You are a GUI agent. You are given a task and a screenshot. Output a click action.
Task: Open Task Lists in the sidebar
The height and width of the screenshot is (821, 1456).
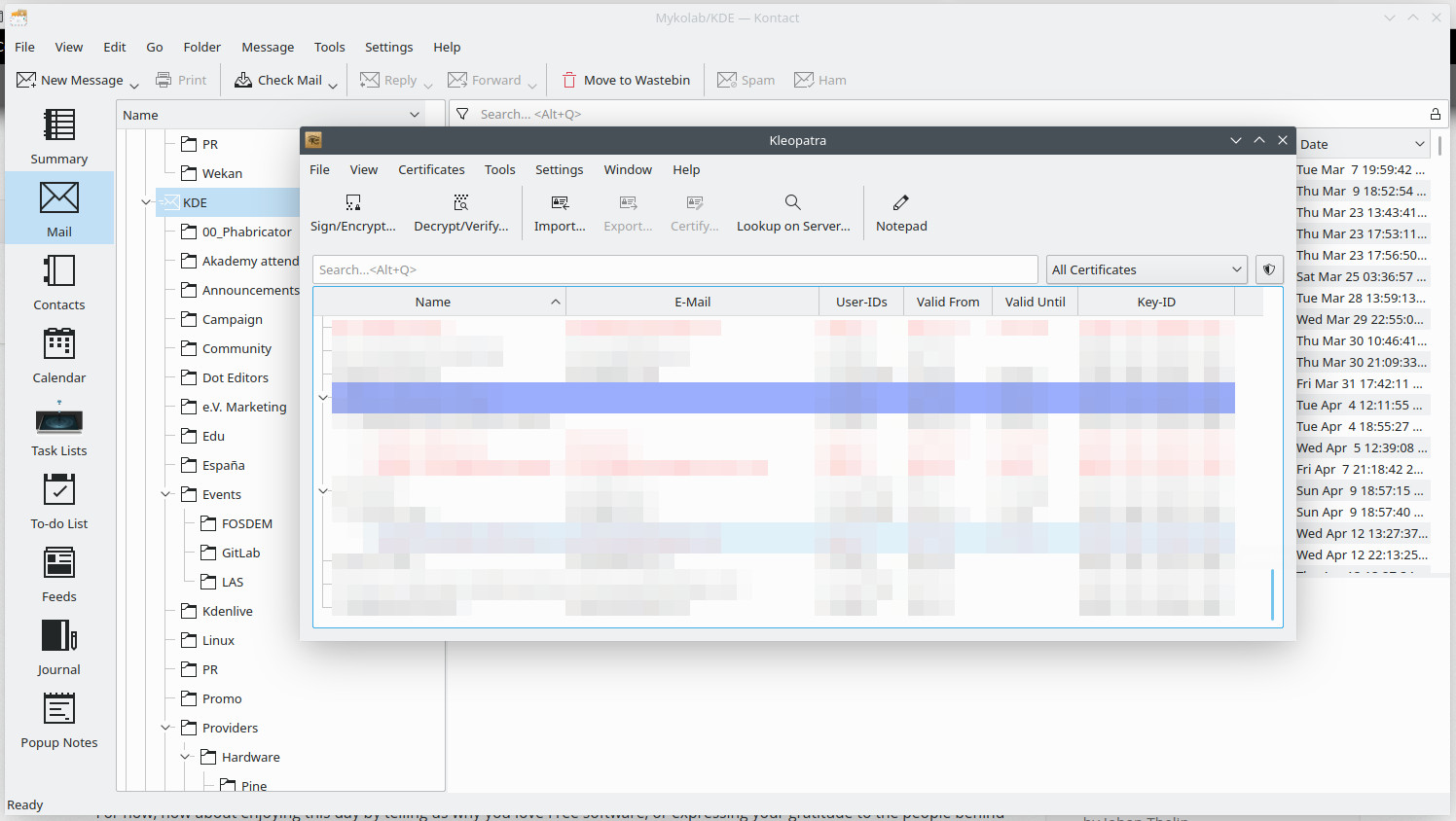59,428
